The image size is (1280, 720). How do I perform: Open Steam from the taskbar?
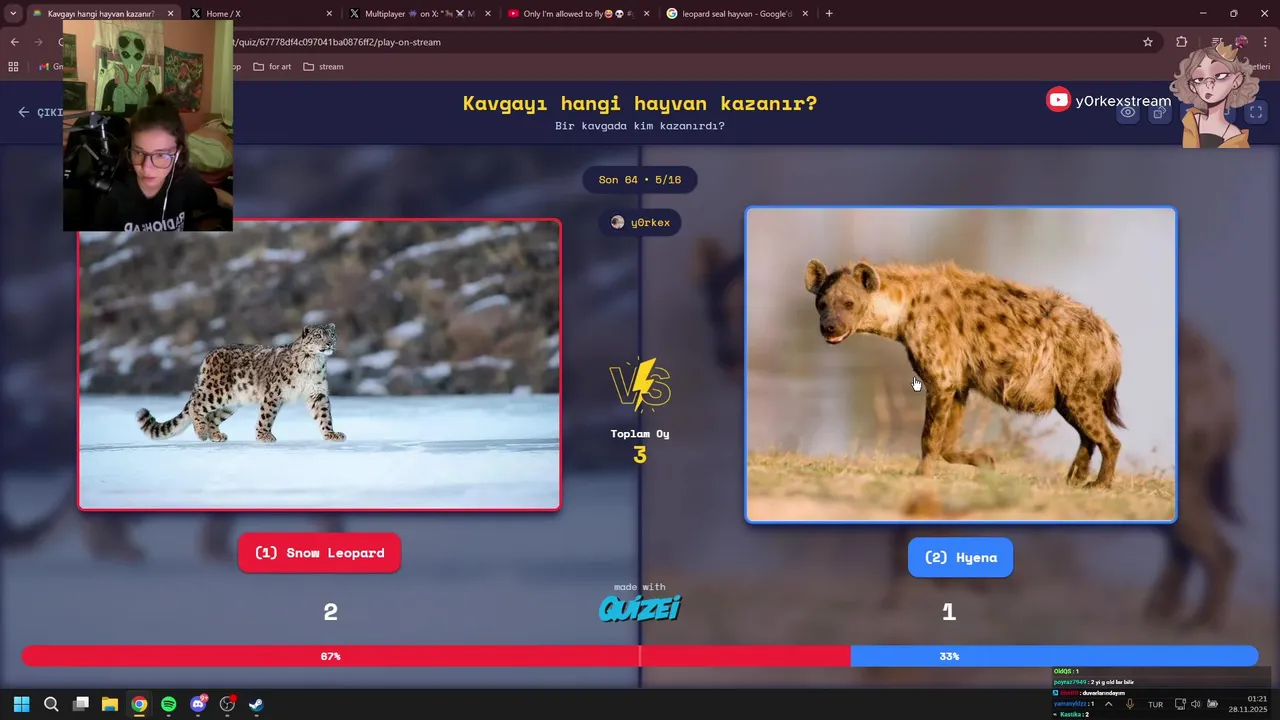(x=256, y=704)
